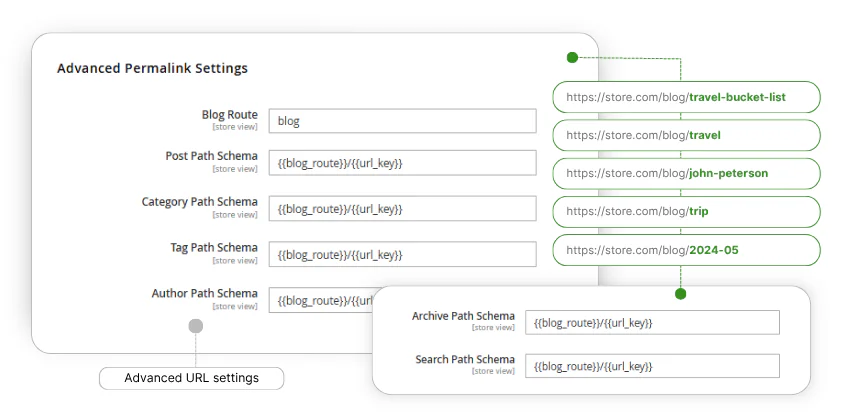The height and width of the screenshot is (420, 850).
Task: Open the travel-bucket-list blog URL
Action: 686,97
